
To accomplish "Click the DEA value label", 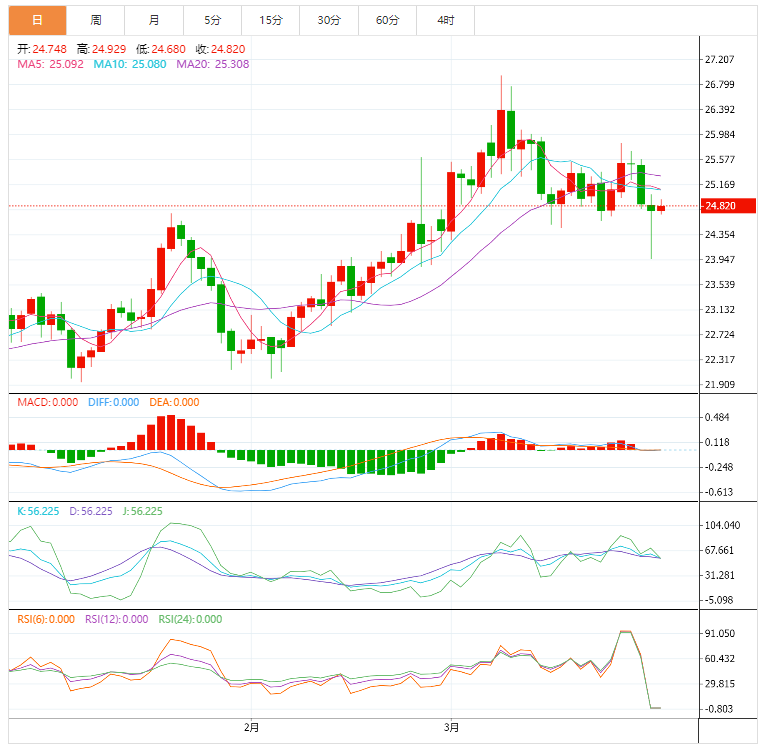I will 176,402.
